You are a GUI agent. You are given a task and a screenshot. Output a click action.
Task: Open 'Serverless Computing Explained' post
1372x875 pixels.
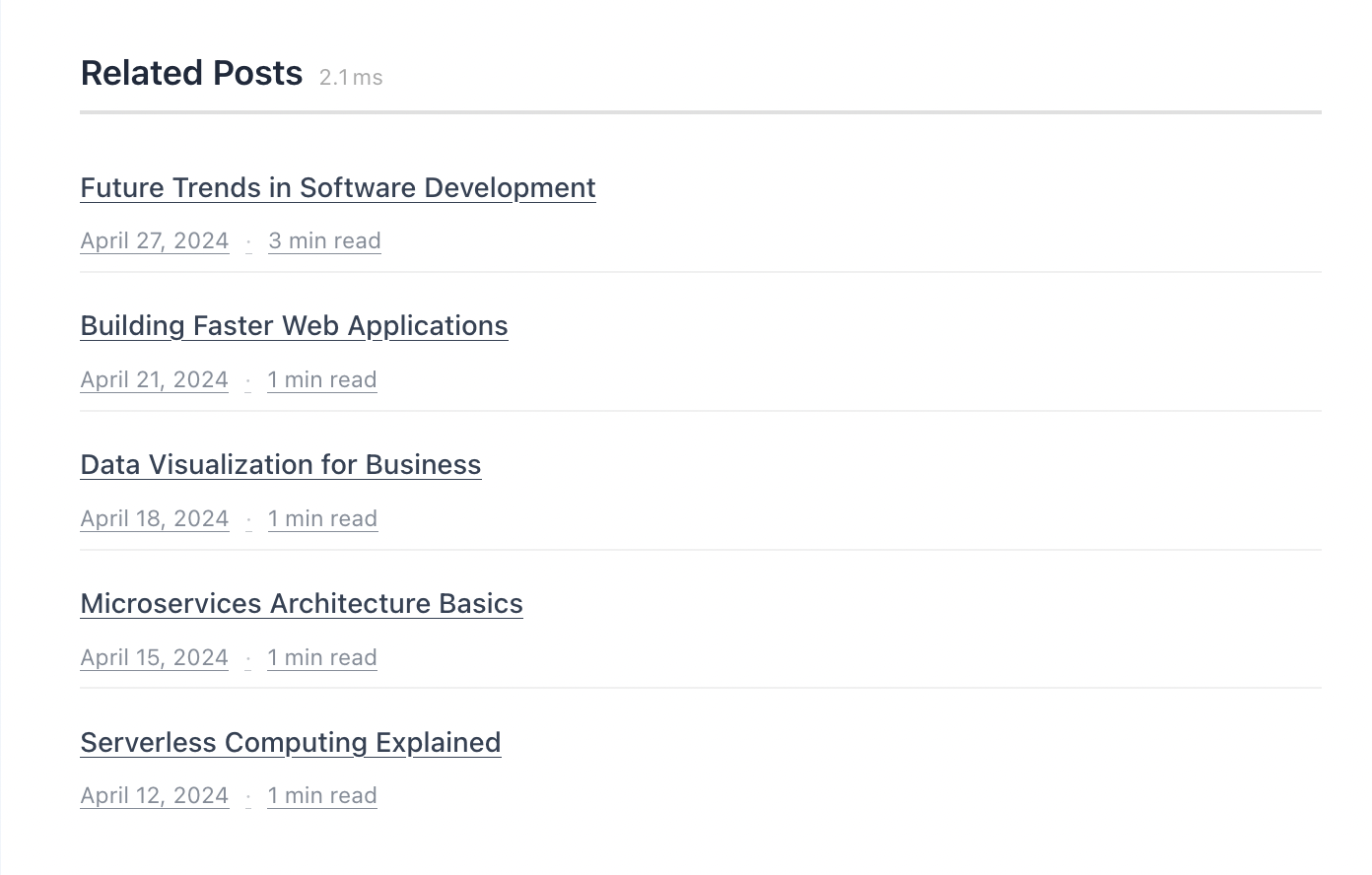click(x=290, y=743)
